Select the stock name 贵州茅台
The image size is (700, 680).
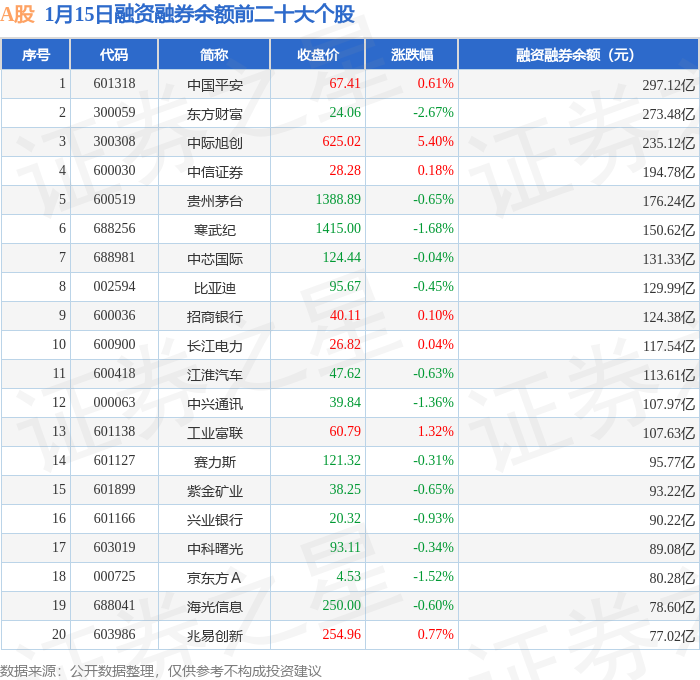[215, 201]
